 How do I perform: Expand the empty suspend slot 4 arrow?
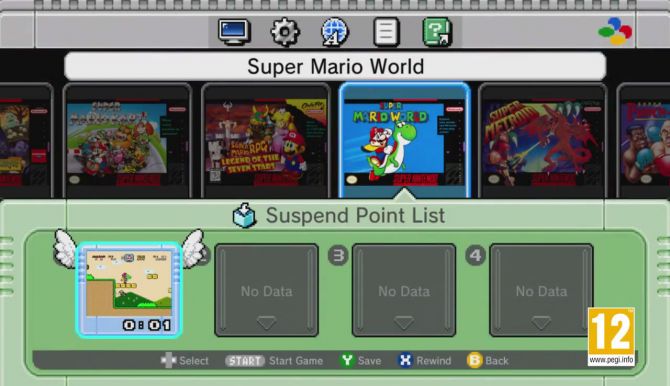(x=541, y=323)
